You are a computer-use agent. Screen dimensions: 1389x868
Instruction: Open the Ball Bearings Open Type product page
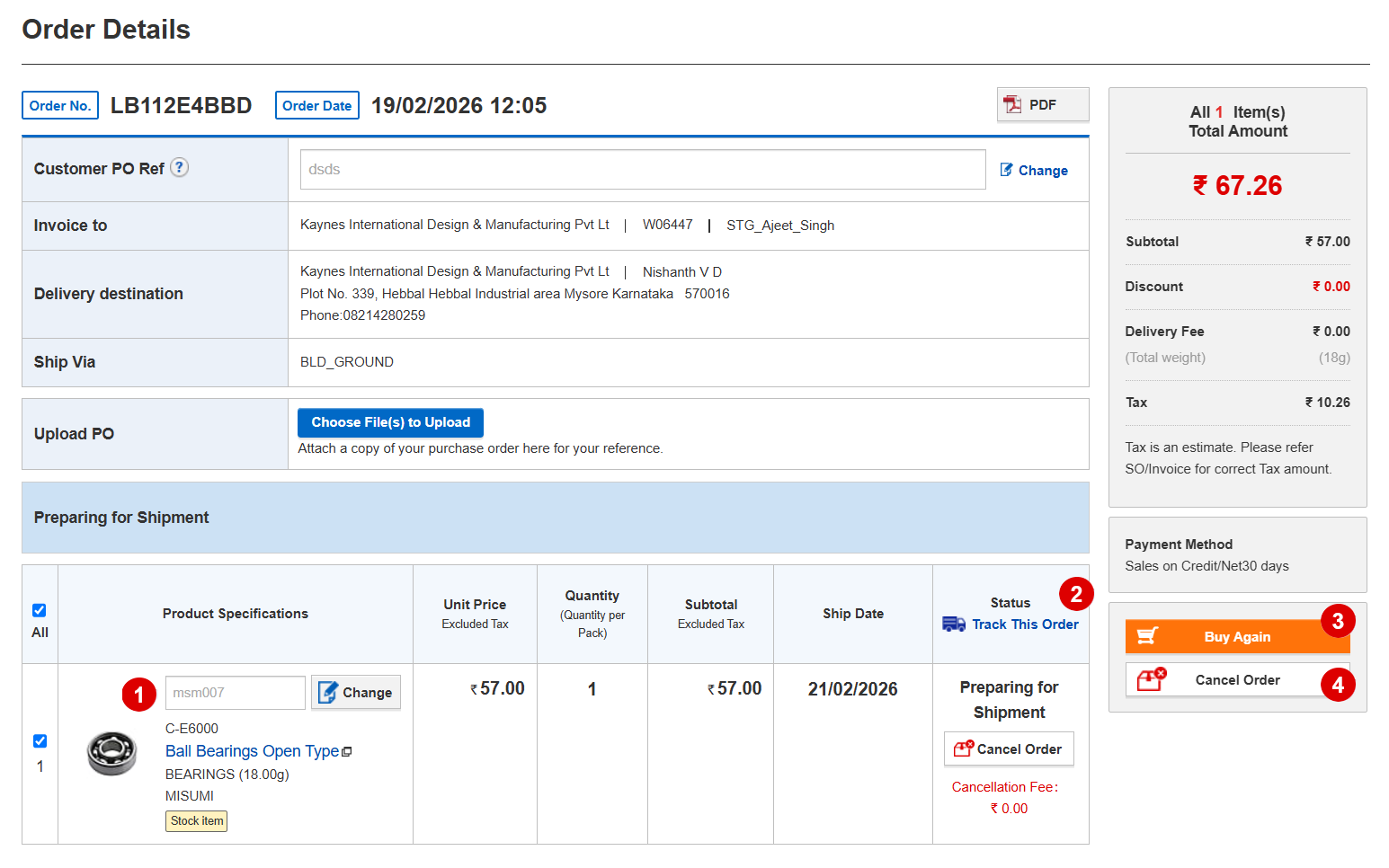(252, 751)
